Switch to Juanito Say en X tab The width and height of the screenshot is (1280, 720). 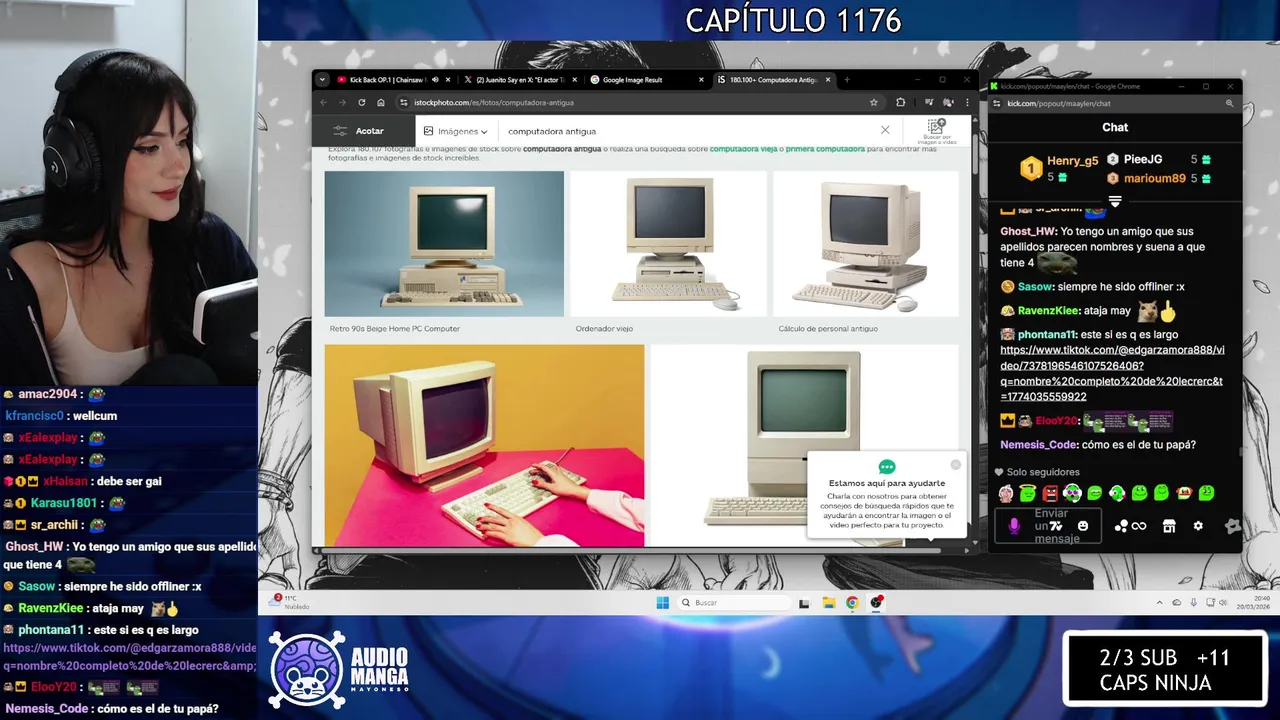[x=520, y=80]
